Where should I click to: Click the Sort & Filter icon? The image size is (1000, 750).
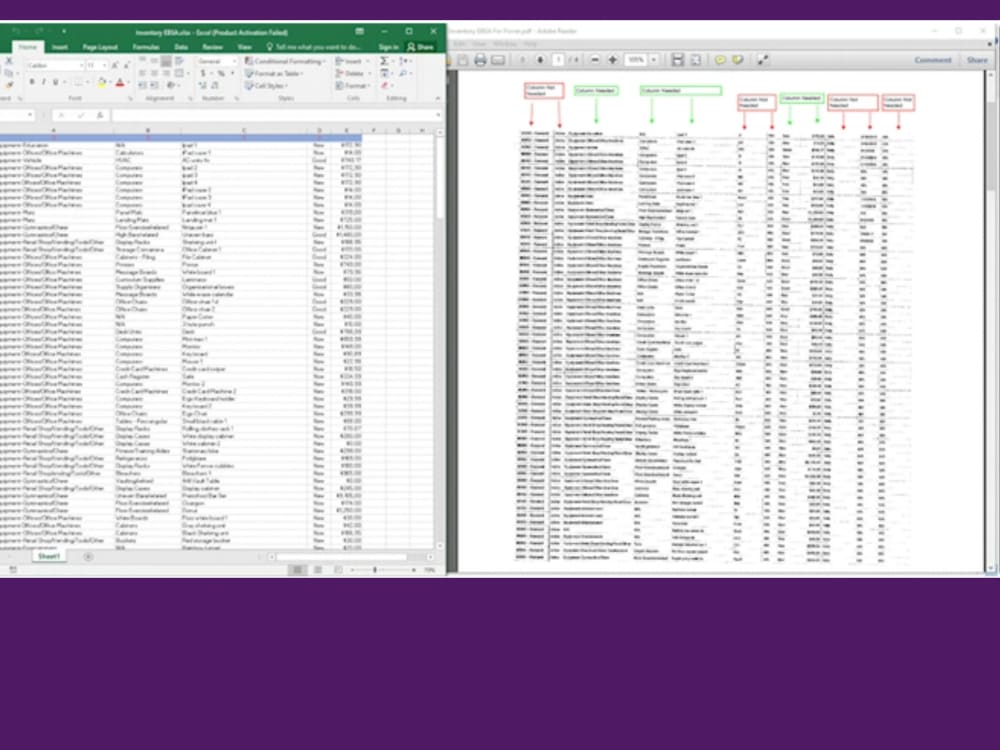click(404, 61)
